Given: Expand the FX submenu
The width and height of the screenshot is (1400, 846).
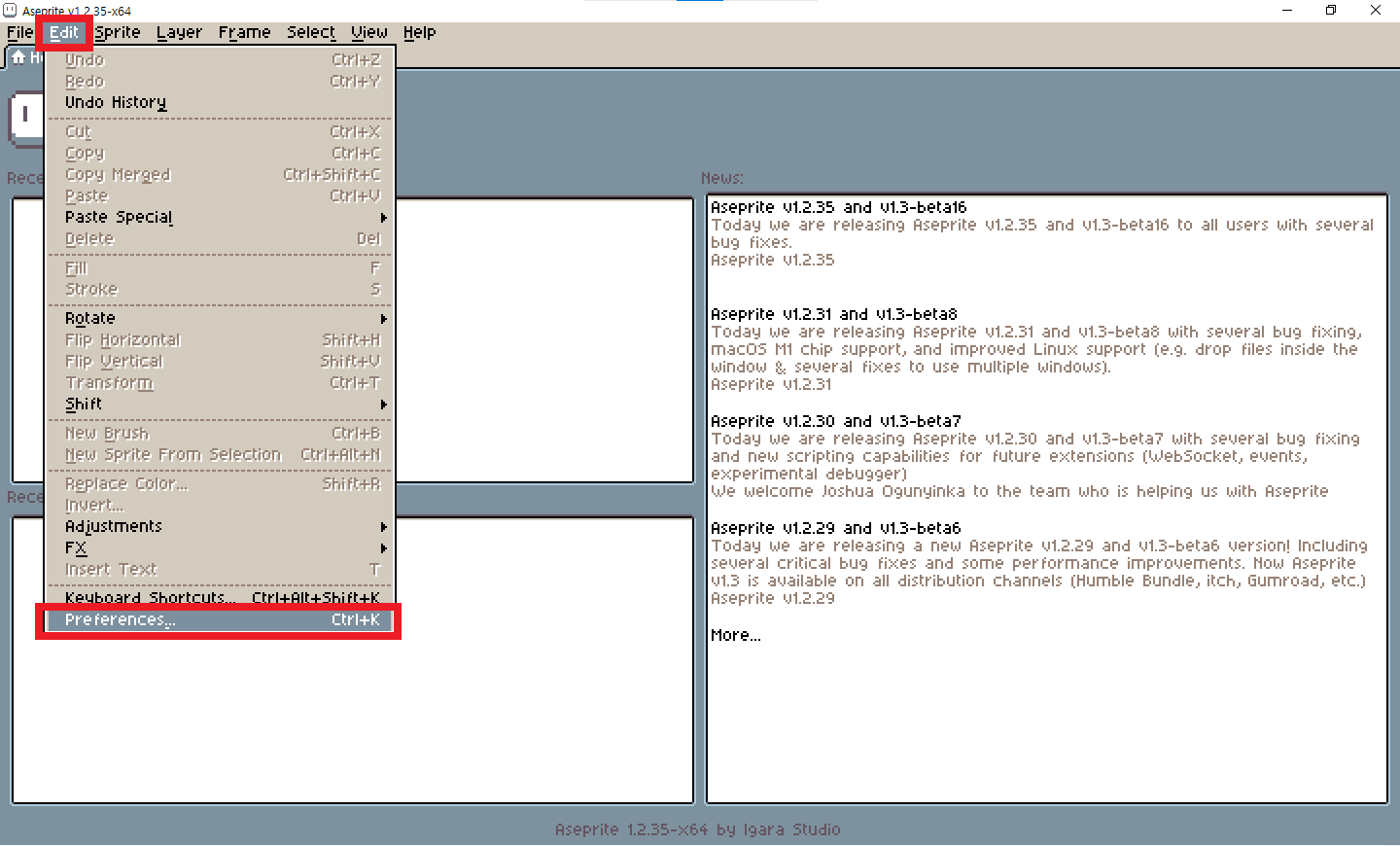Looking at the screenshot, I should pos(221,547).
